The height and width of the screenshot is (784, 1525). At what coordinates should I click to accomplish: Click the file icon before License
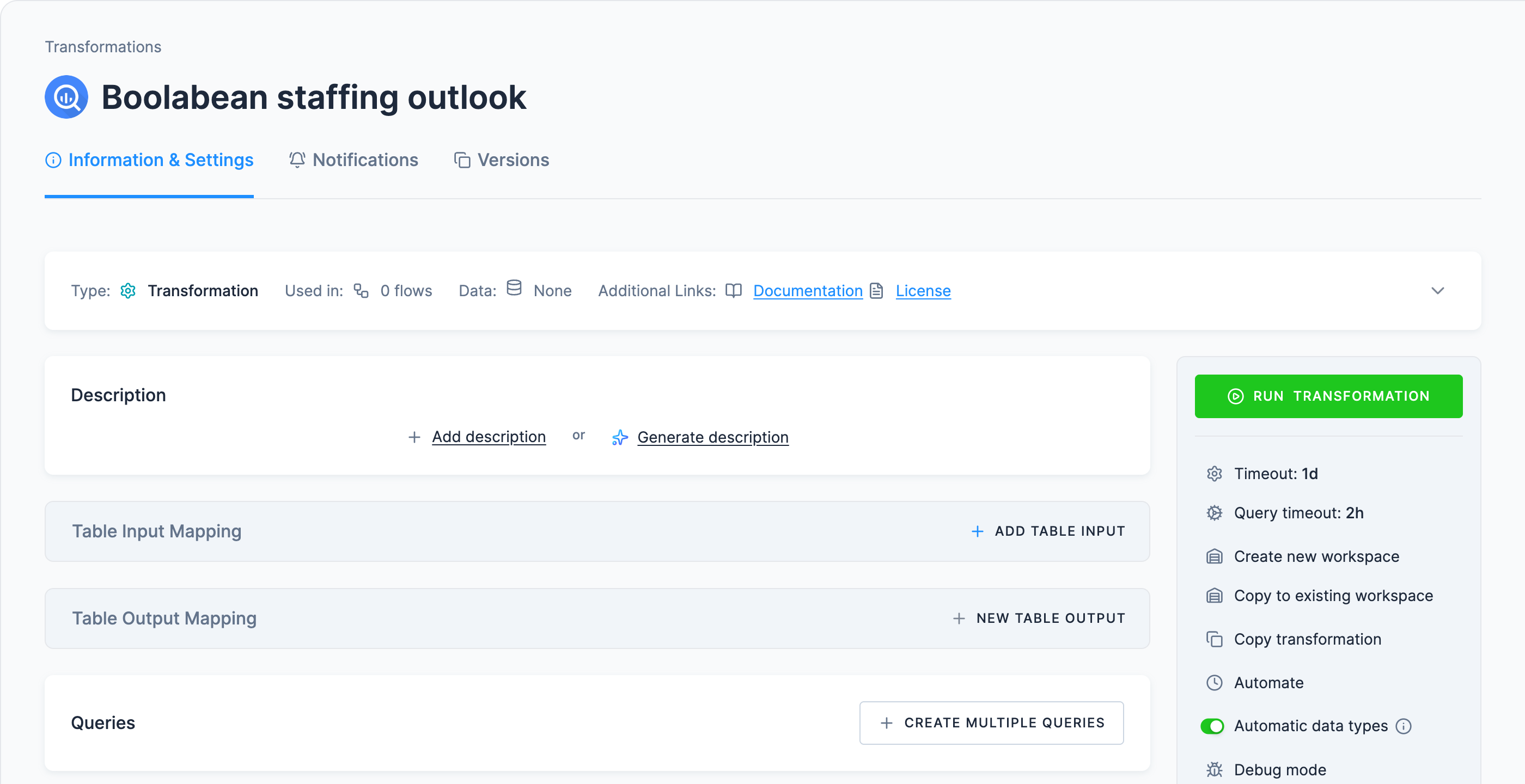click(877, 291)
